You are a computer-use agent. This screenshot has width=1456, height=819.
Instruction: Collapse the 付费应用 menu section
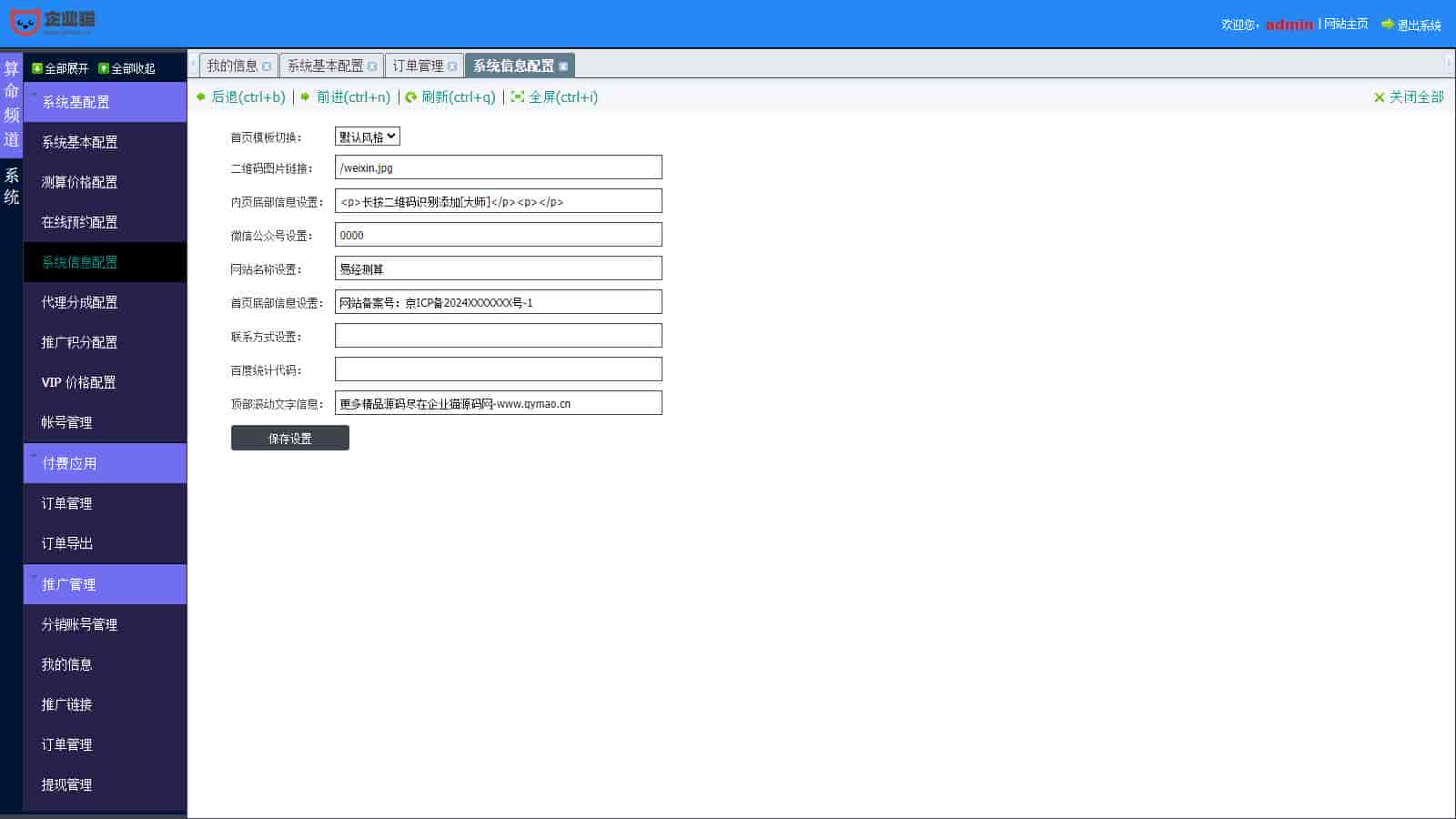click(106, 463)
